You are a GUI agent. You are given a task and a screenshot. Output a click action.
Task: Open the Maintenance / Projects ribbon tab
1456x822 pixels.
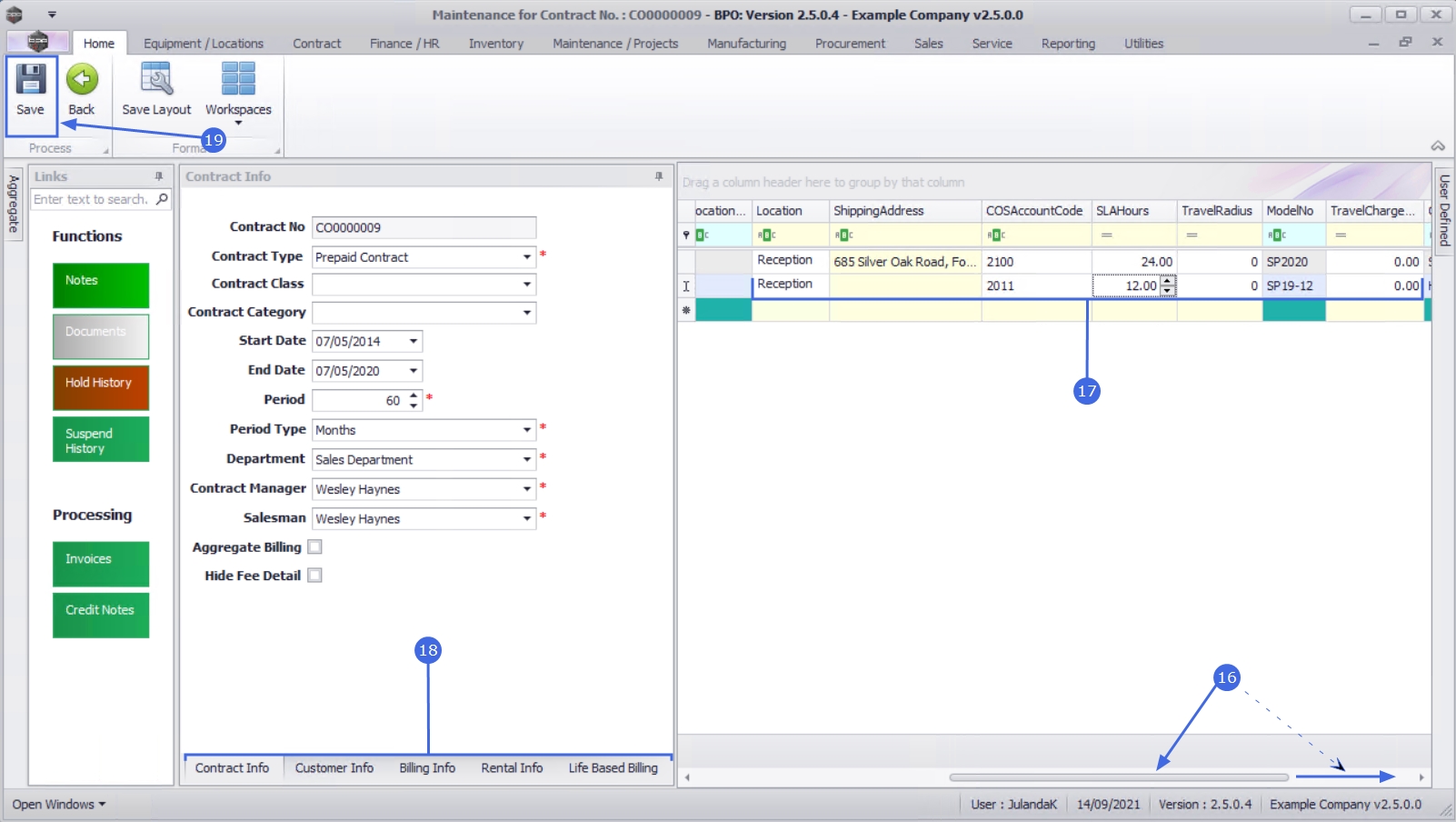click(x=615, y=44)
